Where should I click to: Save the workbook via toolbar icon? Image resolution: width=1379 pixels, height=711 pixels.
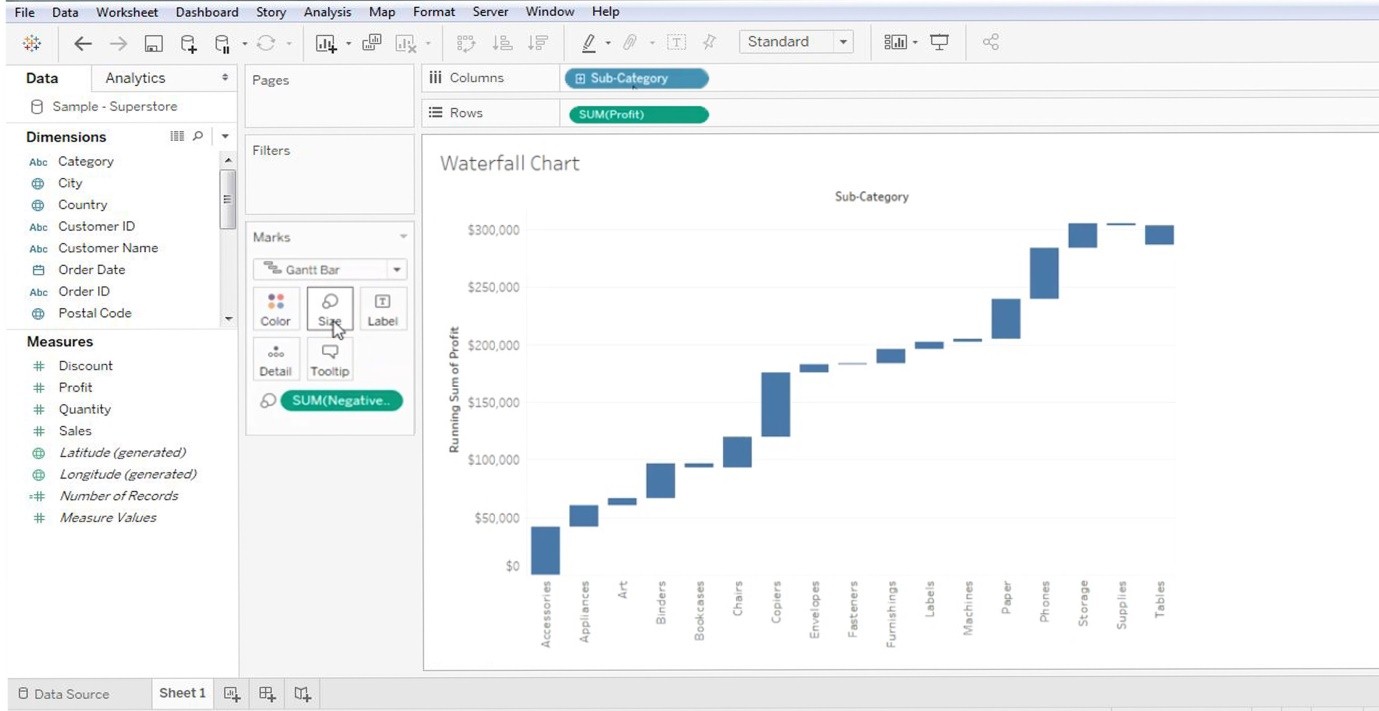tap(153, 43)
